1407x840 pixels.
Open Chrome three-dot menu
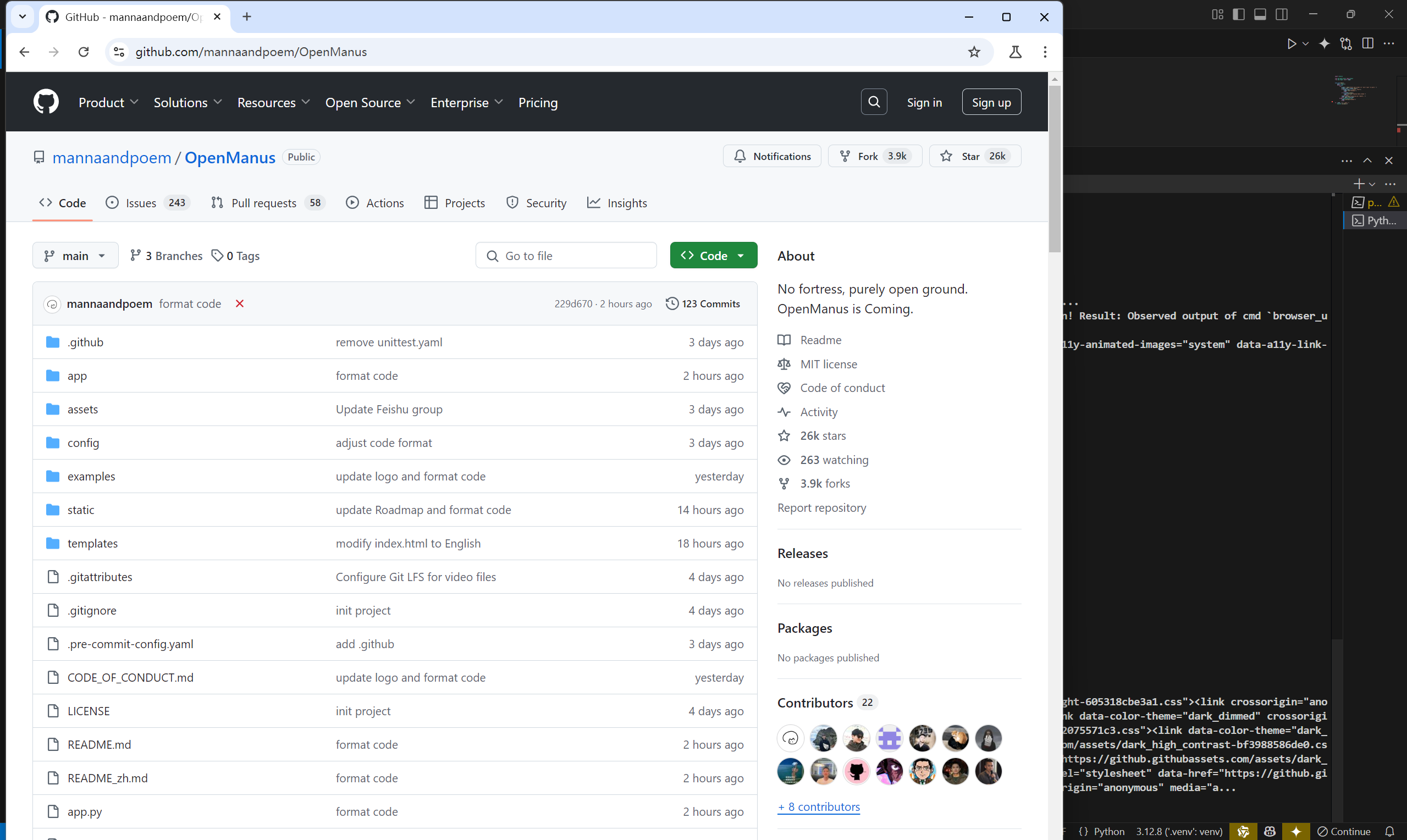[x=1045, y=52]
